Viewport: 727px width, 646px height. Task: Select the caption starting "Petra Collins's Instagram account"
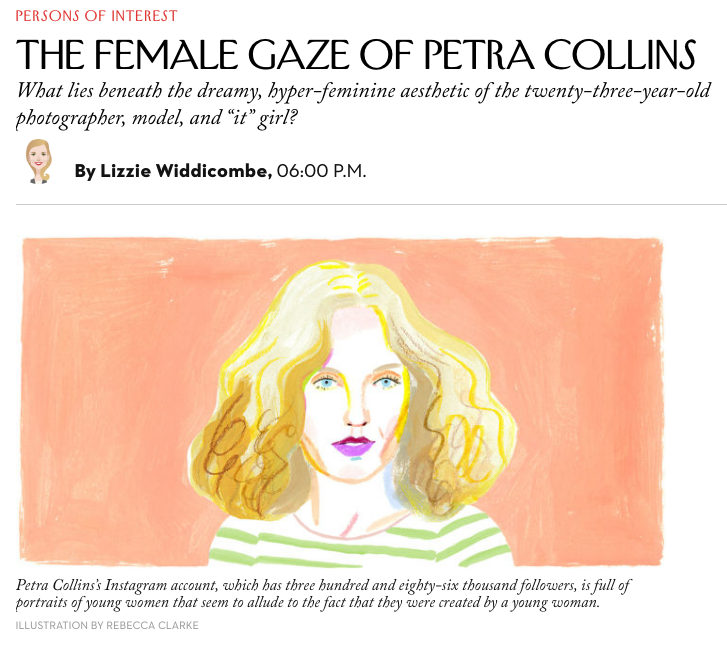[323, 594]
